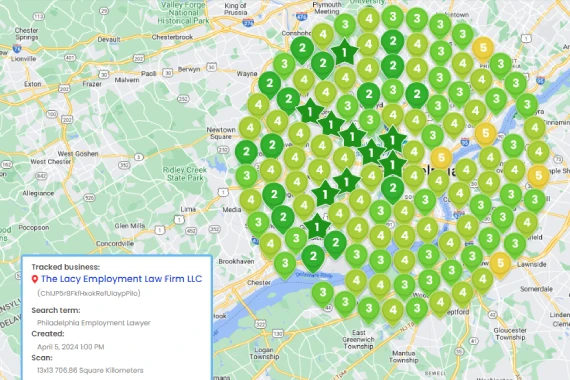Image resolution: width=570 pixels, height=380 pixels.
Task: Click yellow rank 5 pin beside Lawnside label
Action: [501, 264]
